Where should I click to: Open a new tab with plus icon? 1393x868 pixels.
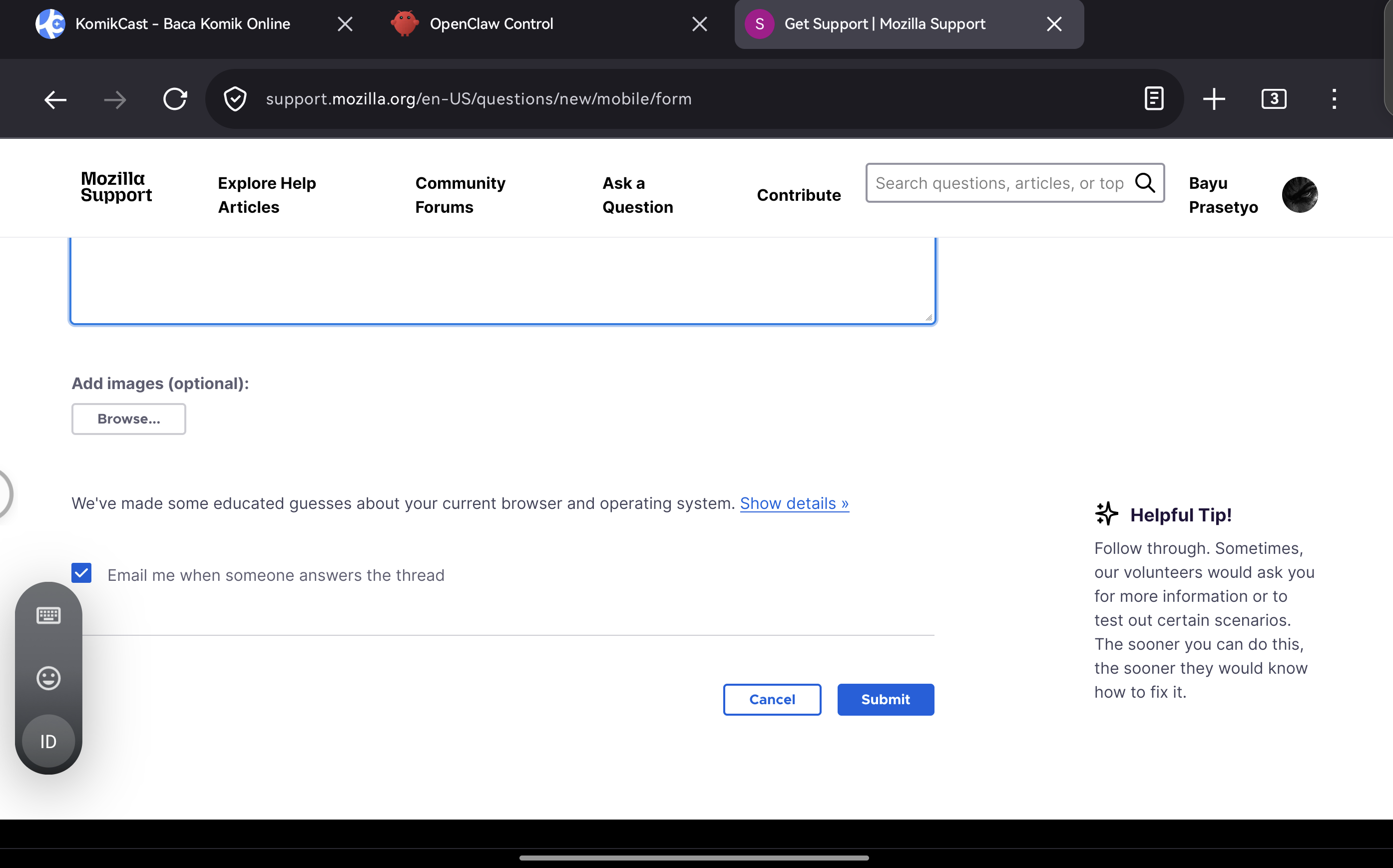click(1214, 99)
